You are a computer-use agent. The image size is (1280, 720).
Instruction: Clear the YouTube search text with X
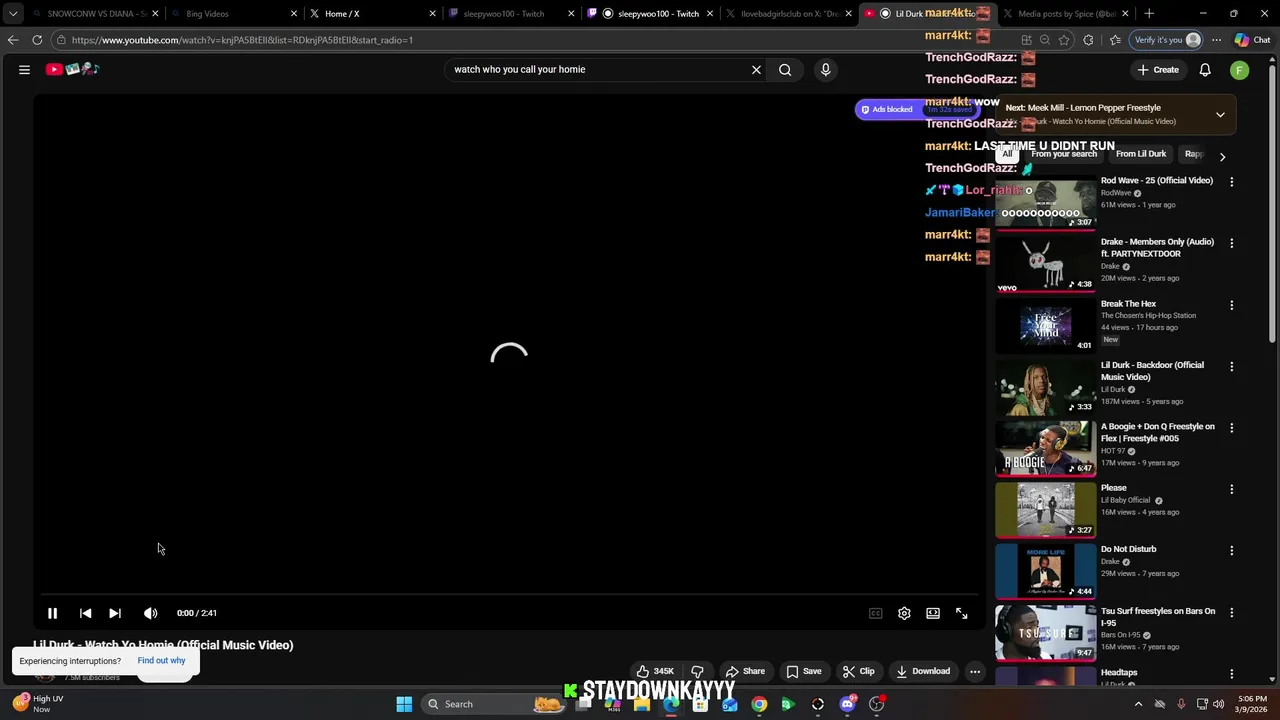756,69
